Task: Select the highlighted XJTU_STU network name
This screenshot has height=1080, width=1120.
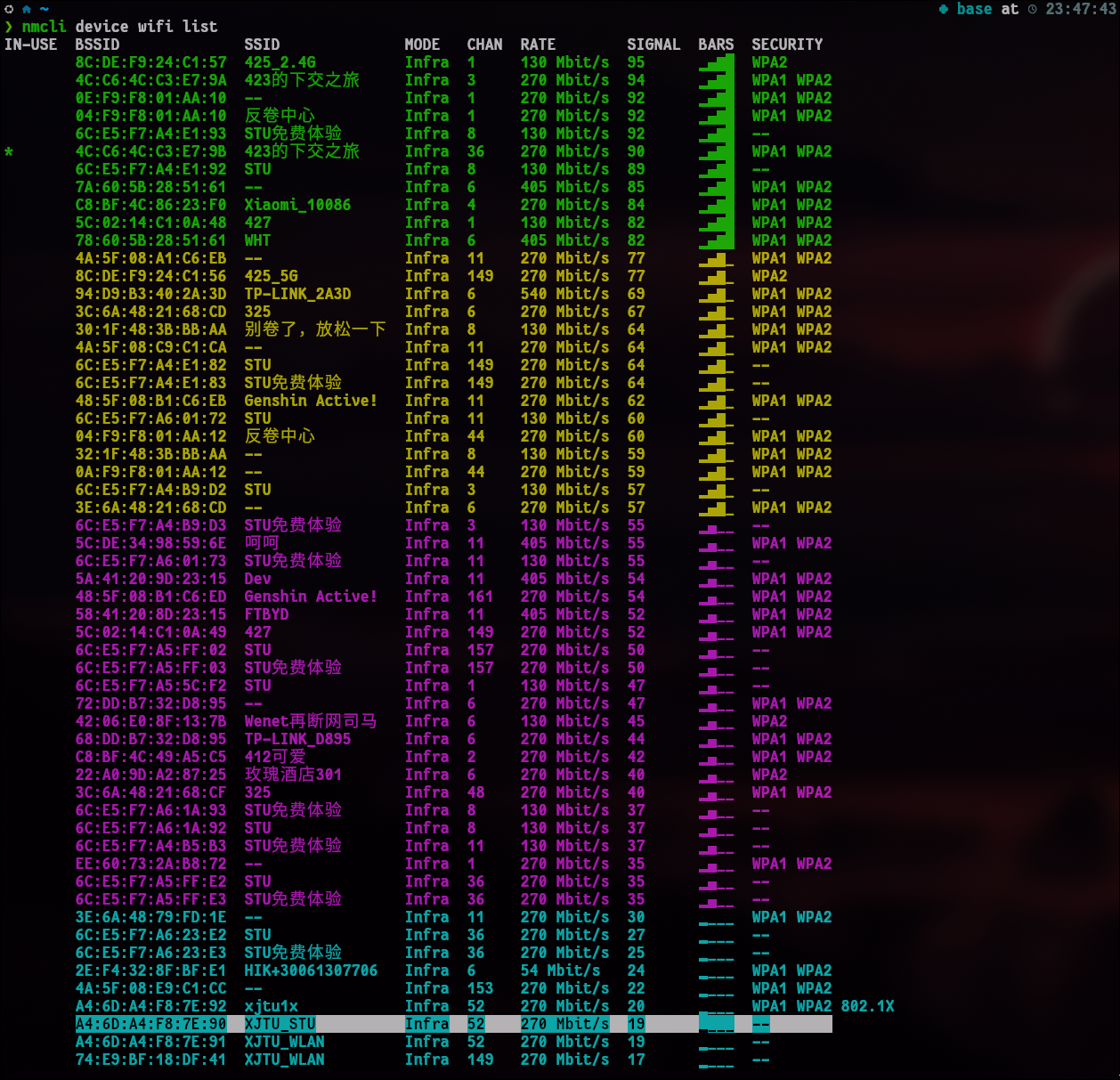Action: pyautogui.click(x=280, y=1024)
